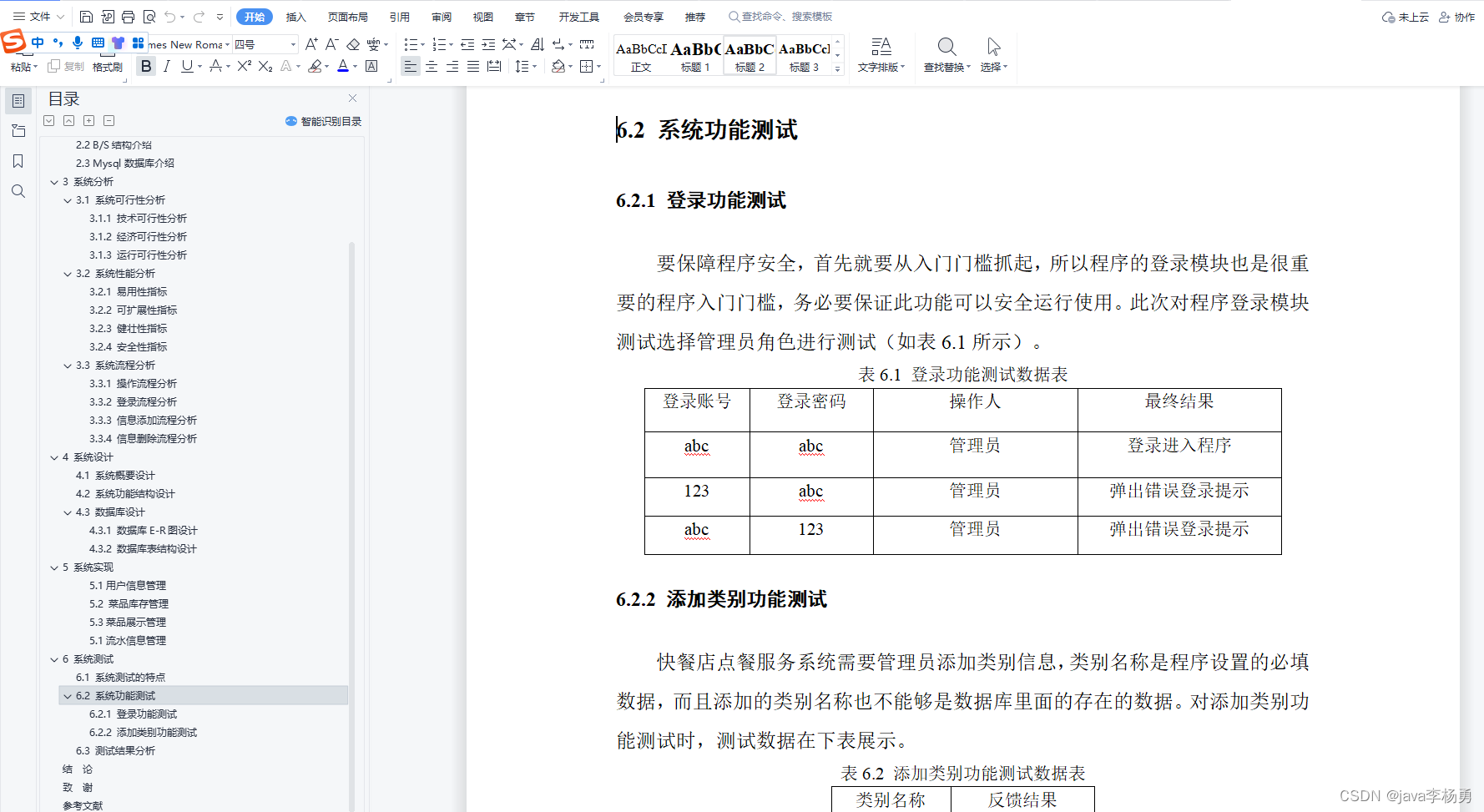Collapse the 3 系统分析 outline node
Image resolution: width=1484 pixels, height=812 pixels.
coord(54,182)
